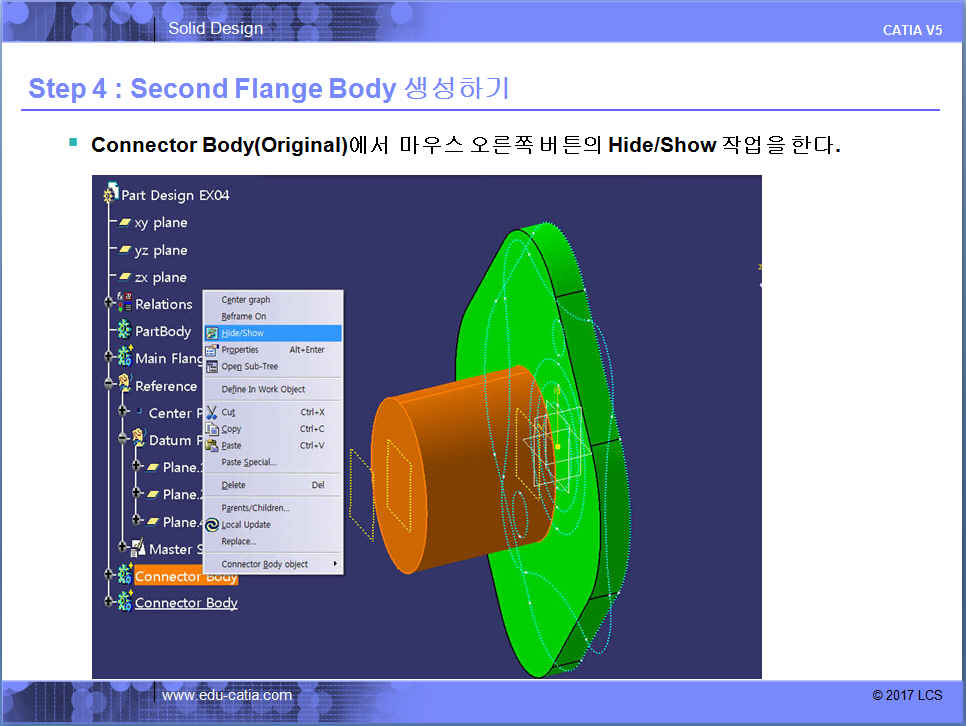Click the Copy icon in context menu
This screenshot has width=966, height=726.
point(212,429)
